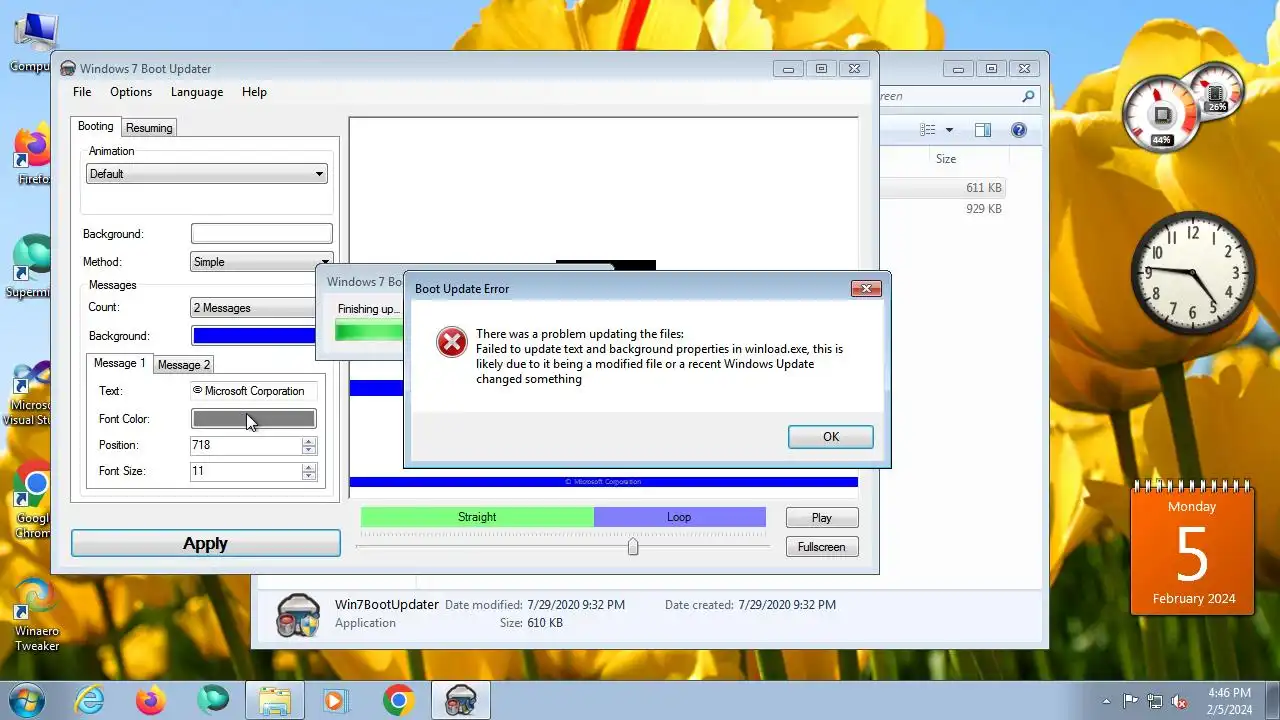Click the gray Font Color swatch
1280x720 pixels.
pos(254,419)
